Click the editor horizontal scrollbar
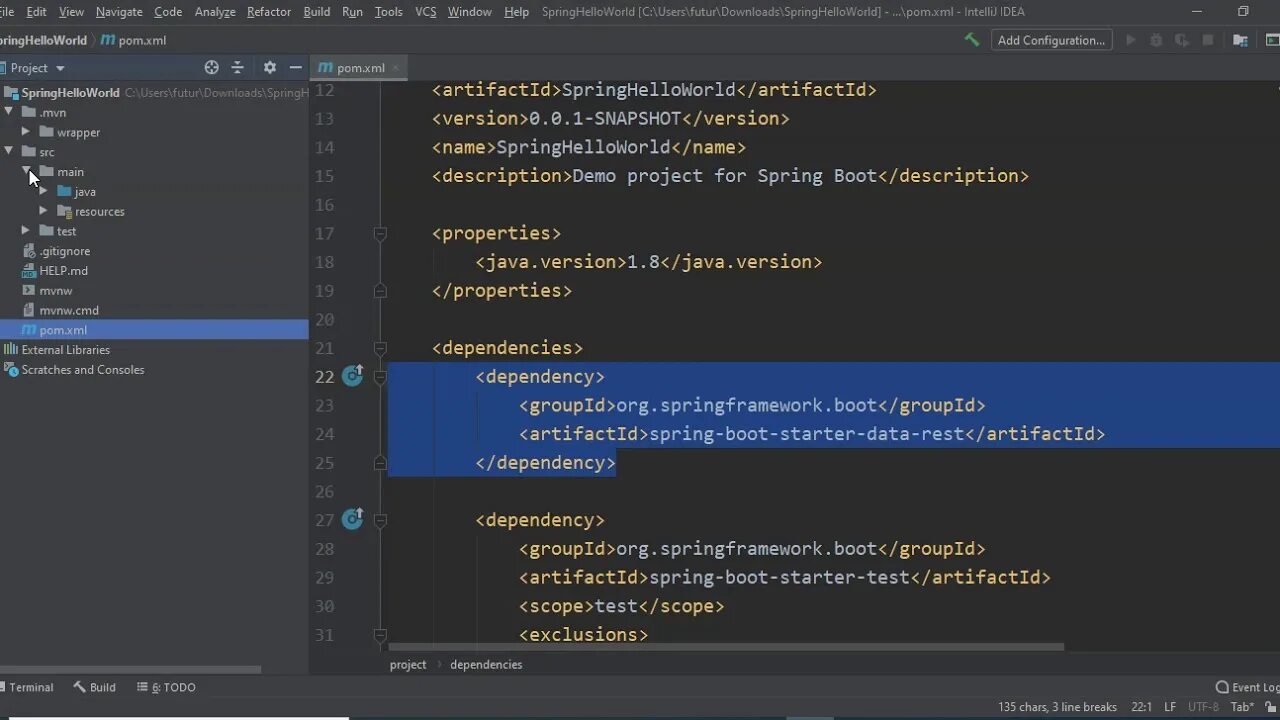The image size is (1280, 720). pyautogui.click(x=726, y=647)
